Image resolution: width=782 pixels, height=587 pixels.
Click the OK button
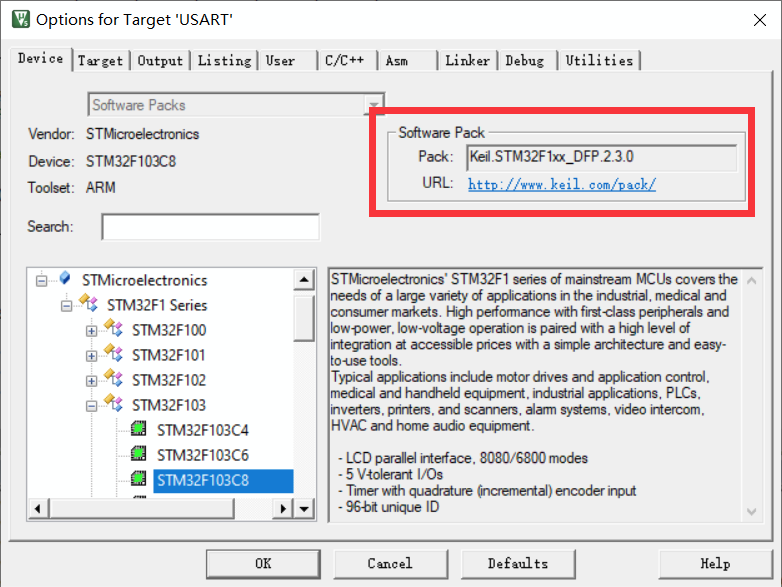point(263,564)
